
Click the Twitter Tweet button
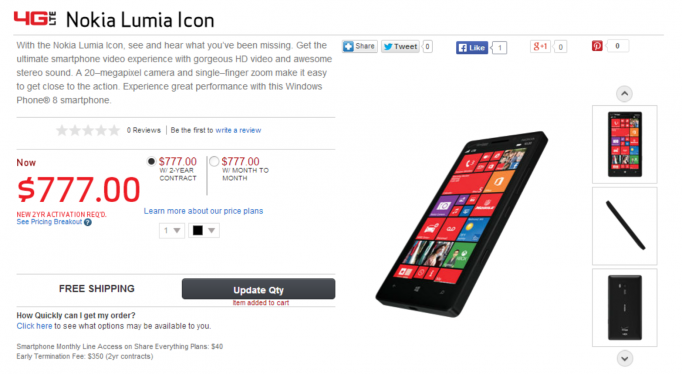click(x=400, y=47)
